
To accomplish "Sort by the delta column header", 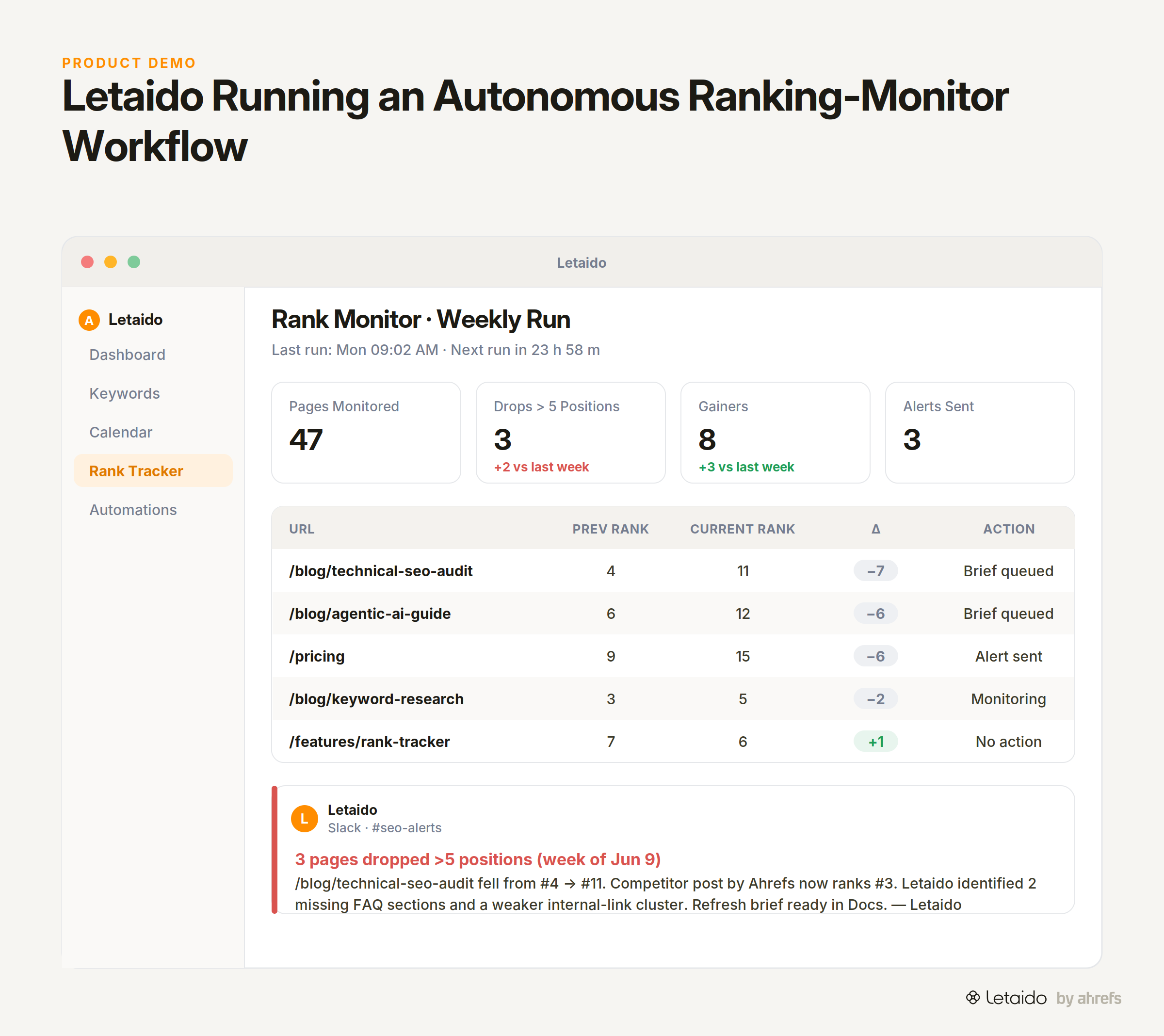I will coord(876,529).
